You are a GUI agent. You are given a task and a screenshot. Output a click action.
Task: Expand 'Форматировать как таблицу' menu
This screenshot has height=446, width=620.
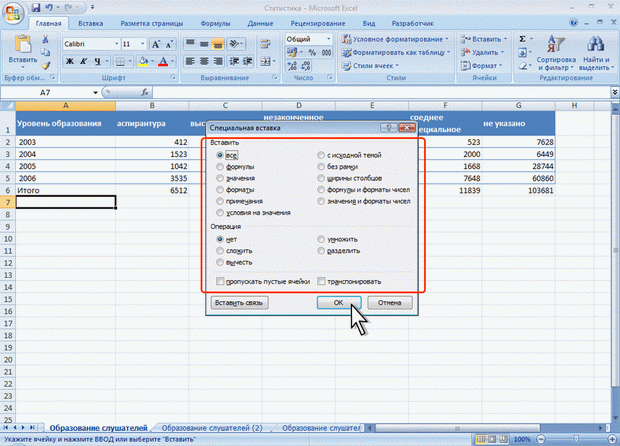pyautogui.click(x=396, y=52)
